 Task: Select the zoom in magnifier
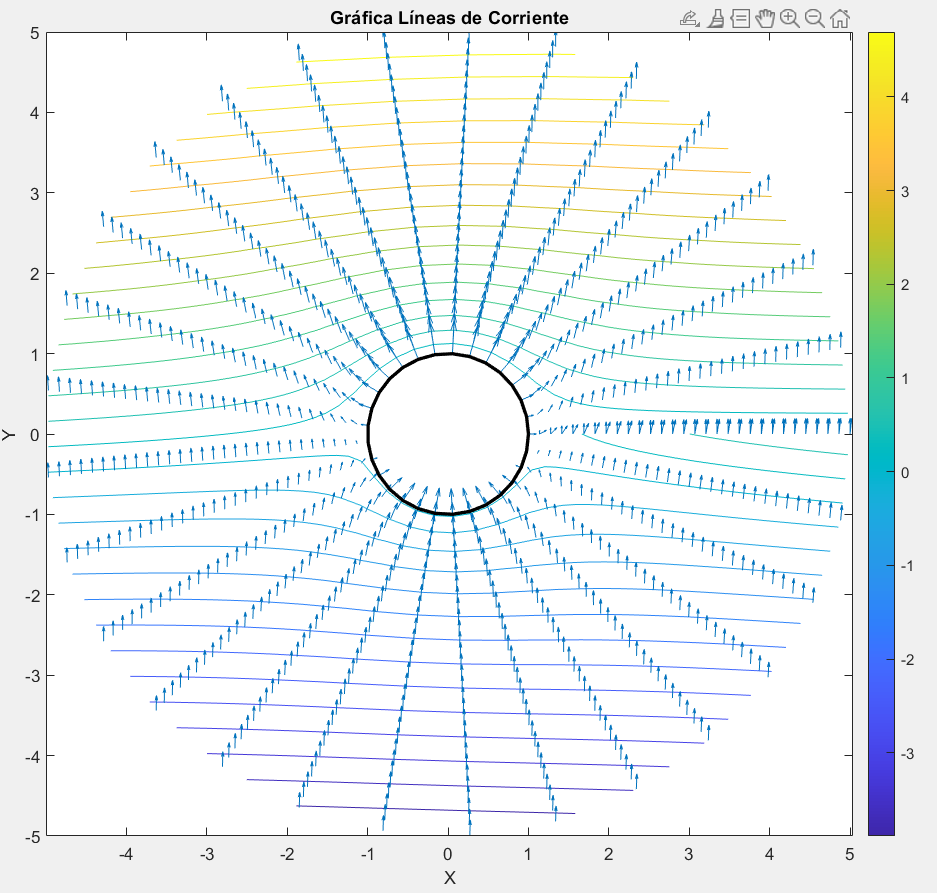point(790,18)
